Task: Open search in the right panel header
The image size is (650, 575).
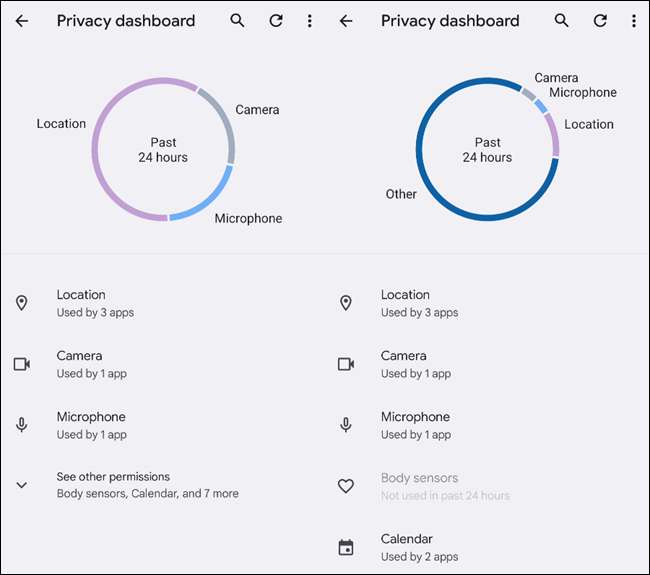Action: click(562, 21)
